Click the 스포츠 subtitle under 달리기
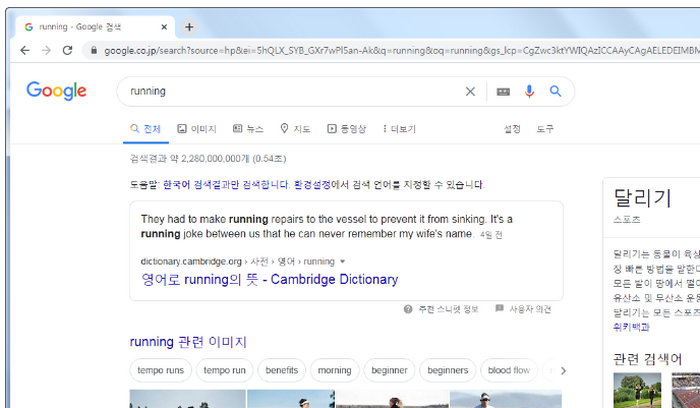Image resolution: width=700 pixels, height=408 pixels. 627,220
